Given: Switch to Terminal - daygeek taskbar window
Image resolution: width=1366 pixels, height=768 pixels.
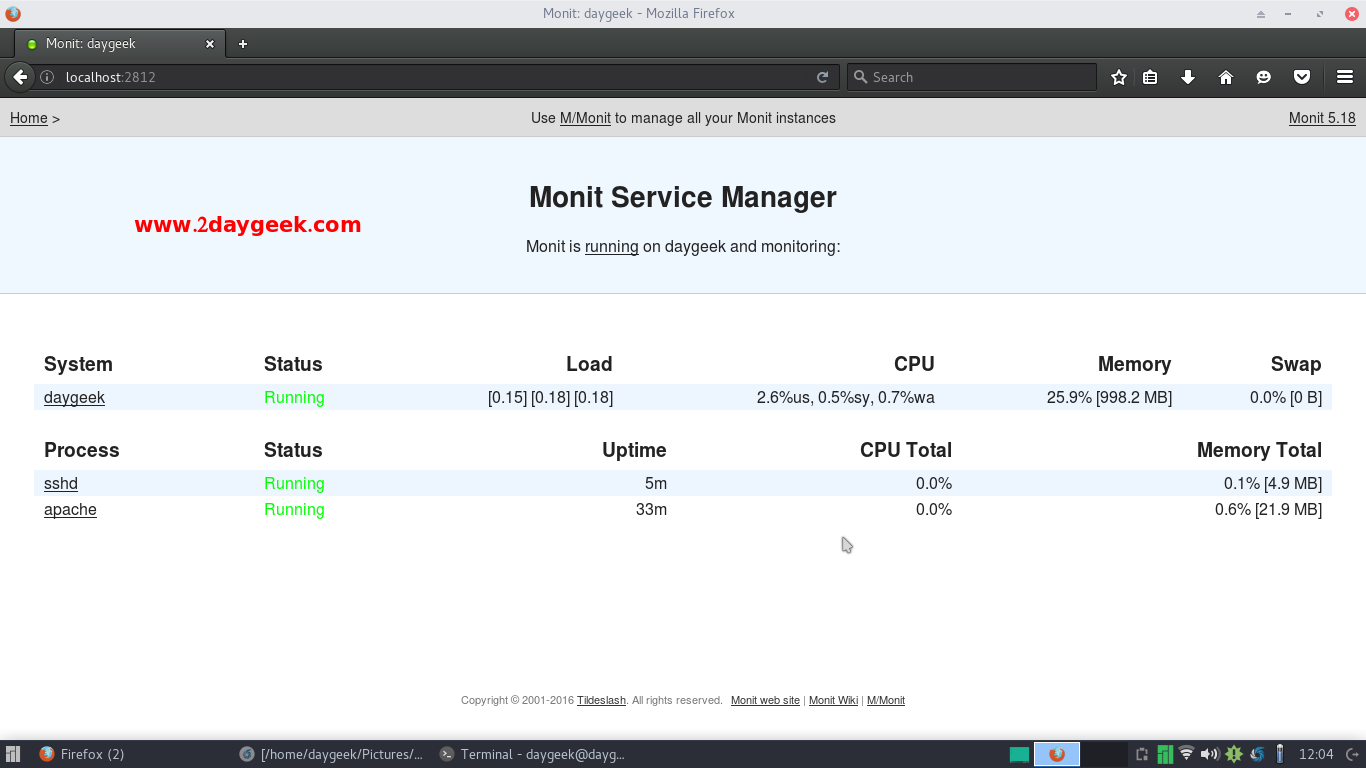Looking at the screenshot, I should pyautogui.click(x=533, y=754).
